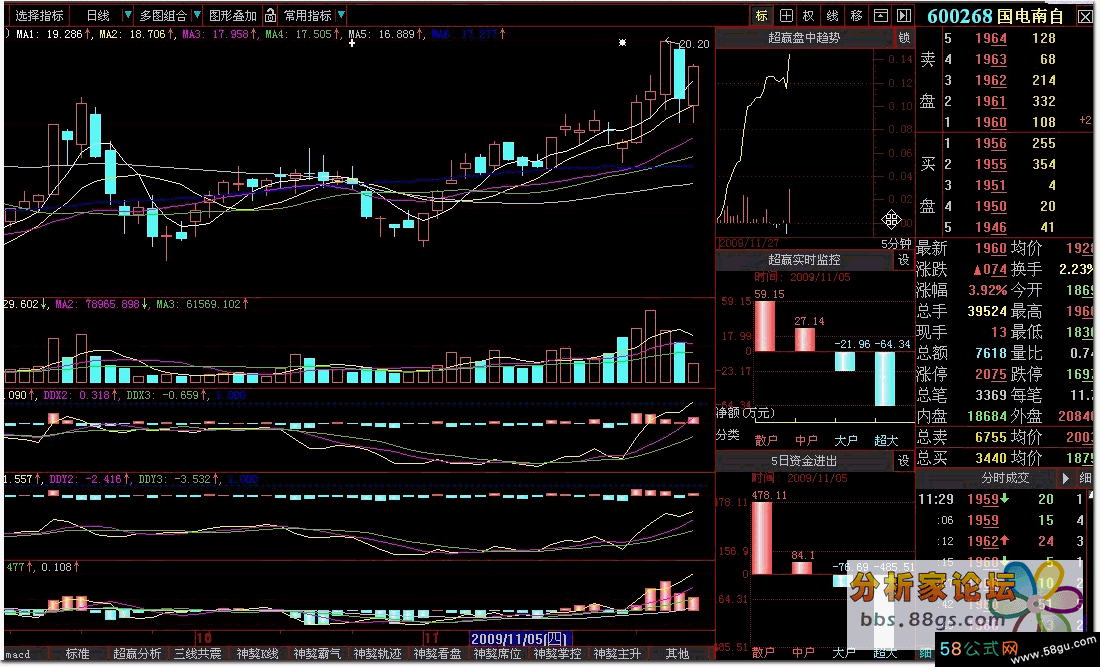Open the 选择指标 indicator selector
This screenshot has width=1100, height=667.
click(x=39, y=15)
